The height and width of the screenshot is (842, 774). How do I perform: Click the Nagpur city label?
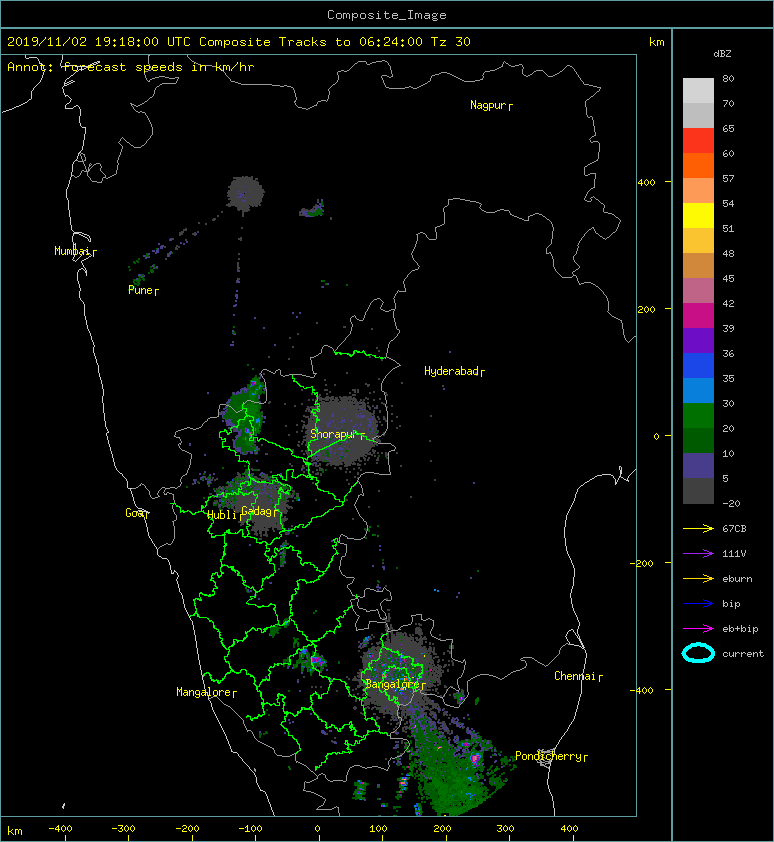[488, 105]
